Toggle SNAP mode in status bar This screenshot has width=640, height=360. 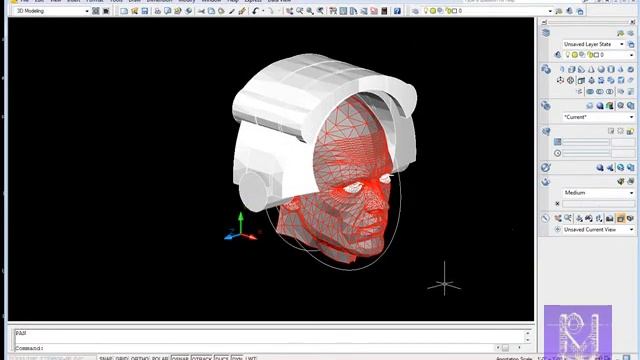click(106, 358)
